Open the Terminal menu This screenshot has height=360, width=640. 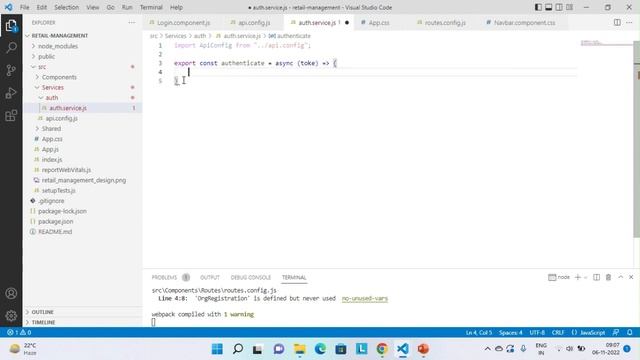[x=151, y=7]
